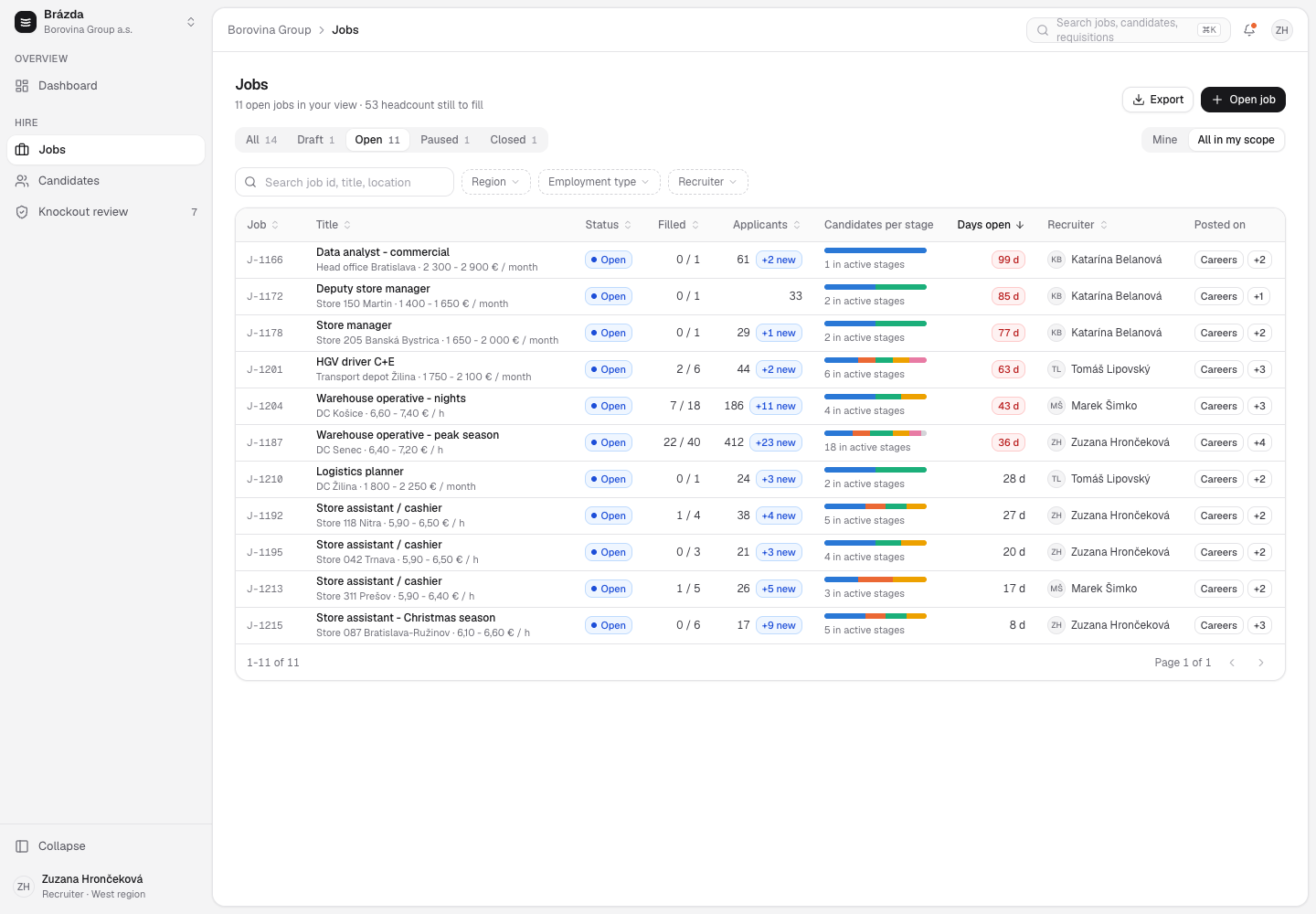Click the Candidates people icon in sidebar
The image size is (1316, 914).
tap(22, 181)
